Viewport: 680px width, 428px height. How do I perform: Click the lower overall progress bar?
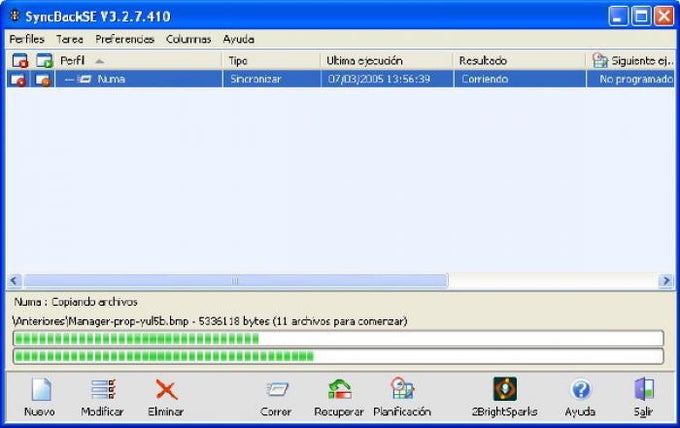coord(338,356)
